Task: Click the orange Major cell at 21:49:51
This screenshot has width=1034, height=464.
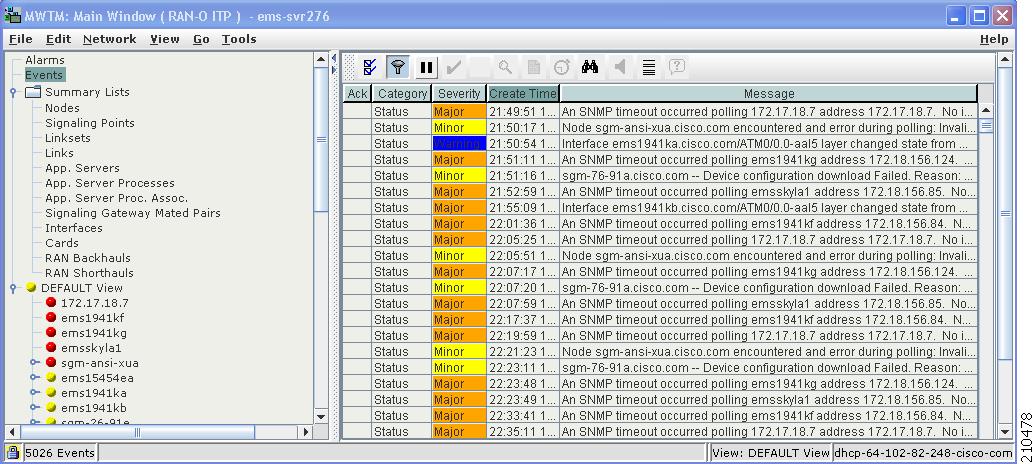Action: [459, 111]
